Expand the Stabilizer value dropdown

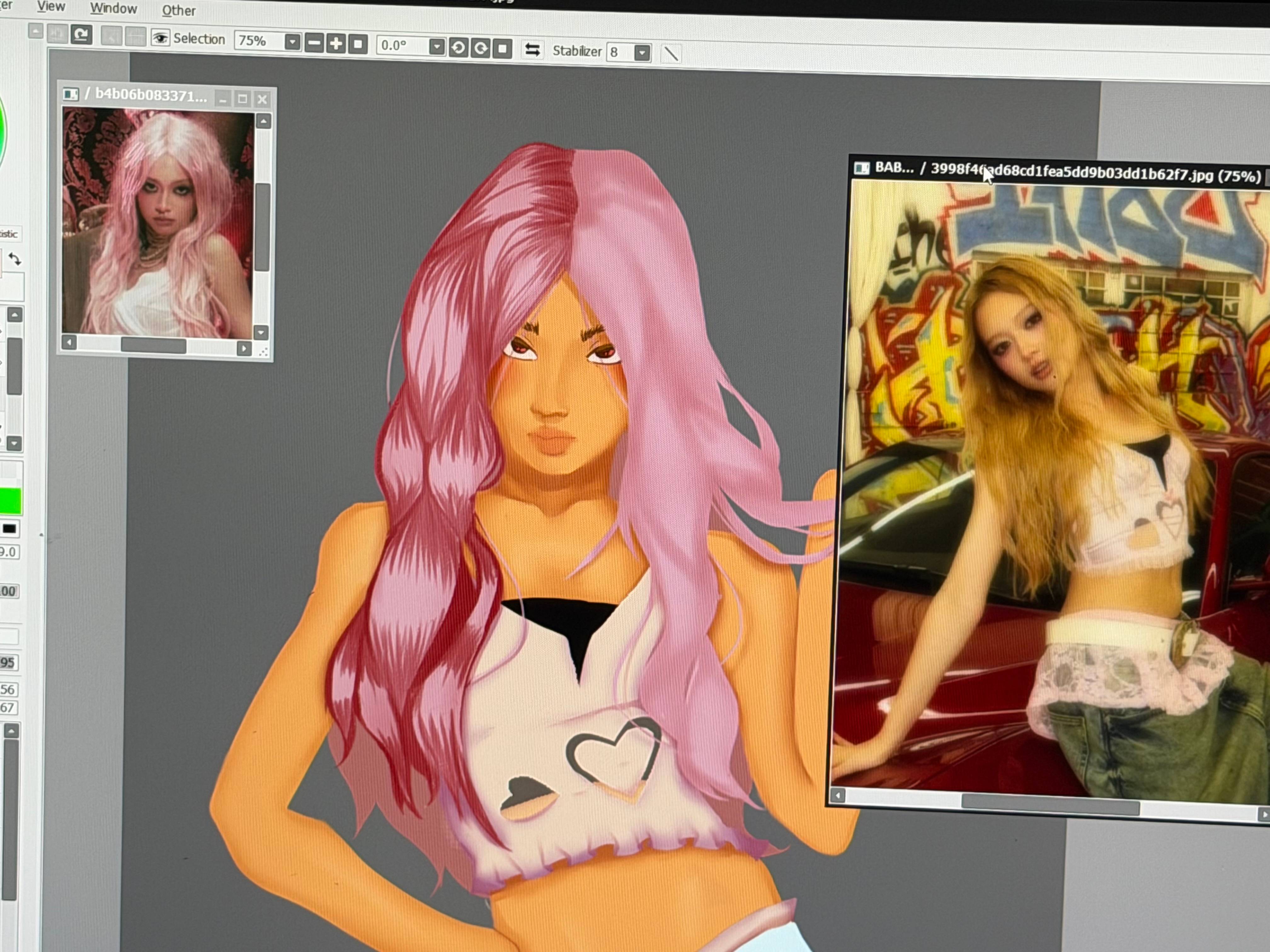642,54
